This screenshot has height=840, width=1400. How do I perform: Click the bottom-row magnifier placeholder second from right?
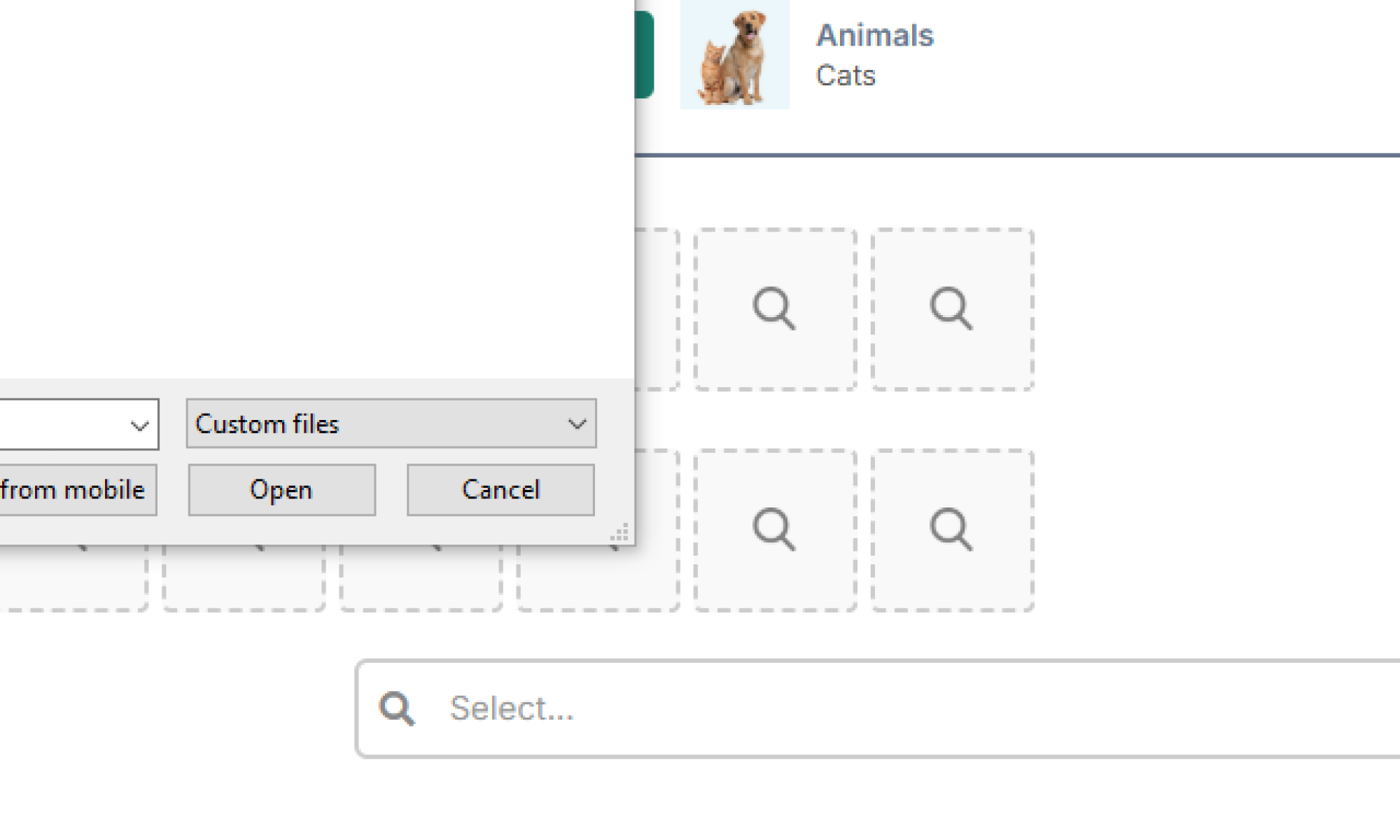775,530
